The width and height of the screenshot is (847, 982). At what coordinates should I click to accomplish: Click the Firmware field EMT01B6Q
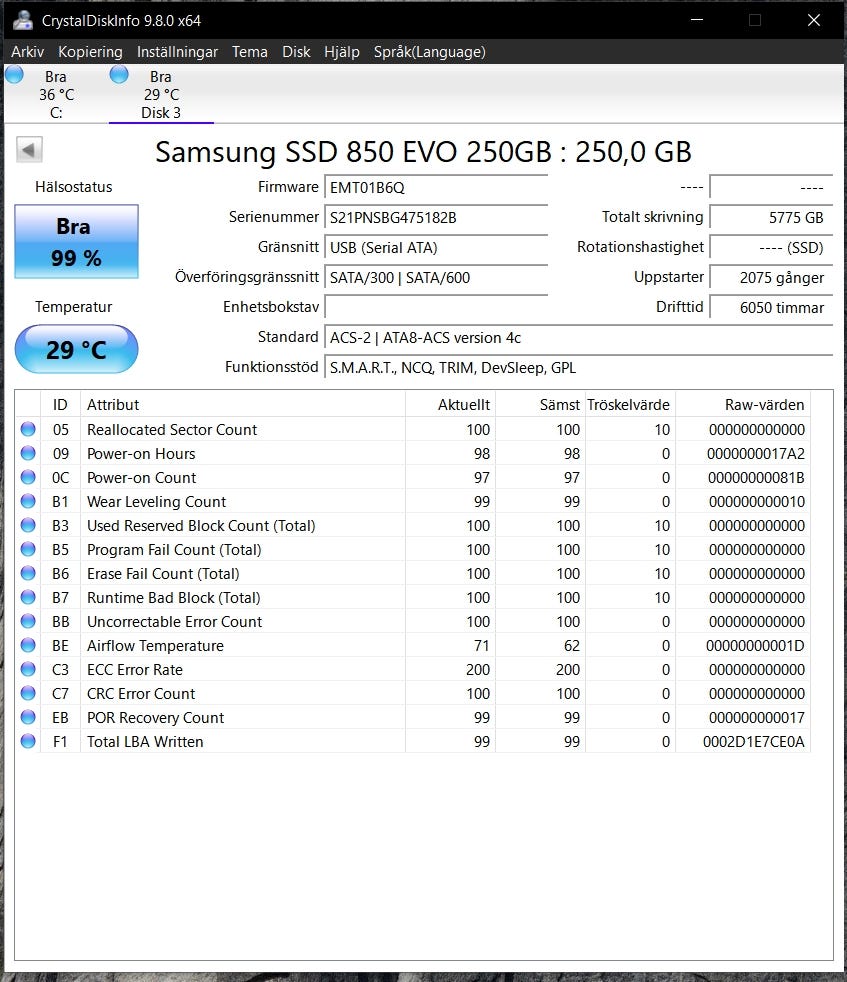point(436,187)
